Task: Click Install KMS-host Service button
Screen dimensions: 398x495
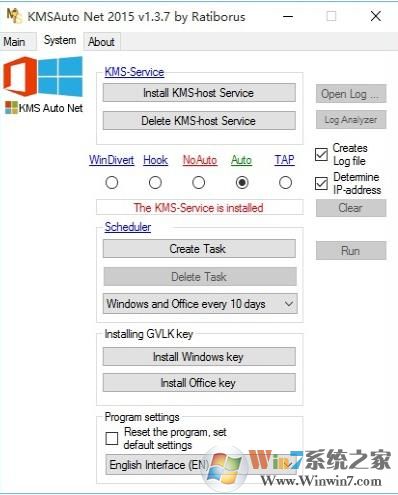Action: point(199,93)
